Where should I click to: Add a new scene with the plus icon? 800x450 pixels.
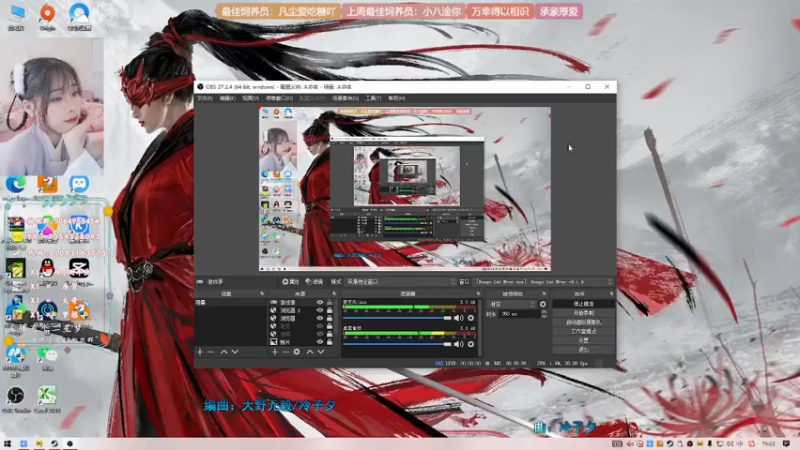pos(200,352)
